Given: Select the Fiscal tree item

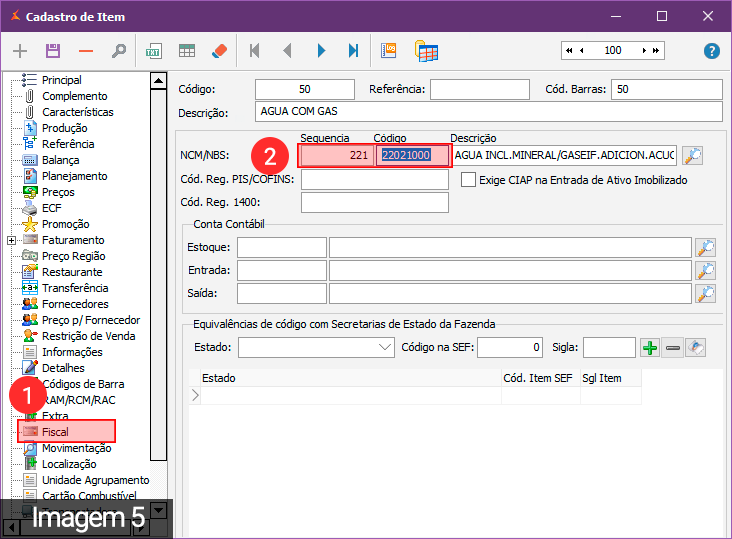Looking at the screenshot, I should tap(55, 432).
